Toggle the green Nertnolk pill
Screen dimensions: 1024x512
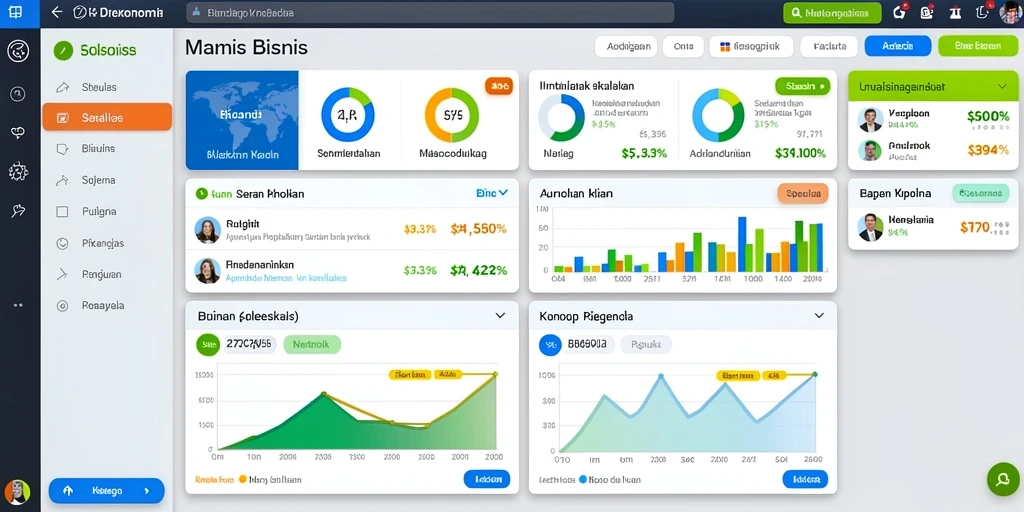(312, 344)
